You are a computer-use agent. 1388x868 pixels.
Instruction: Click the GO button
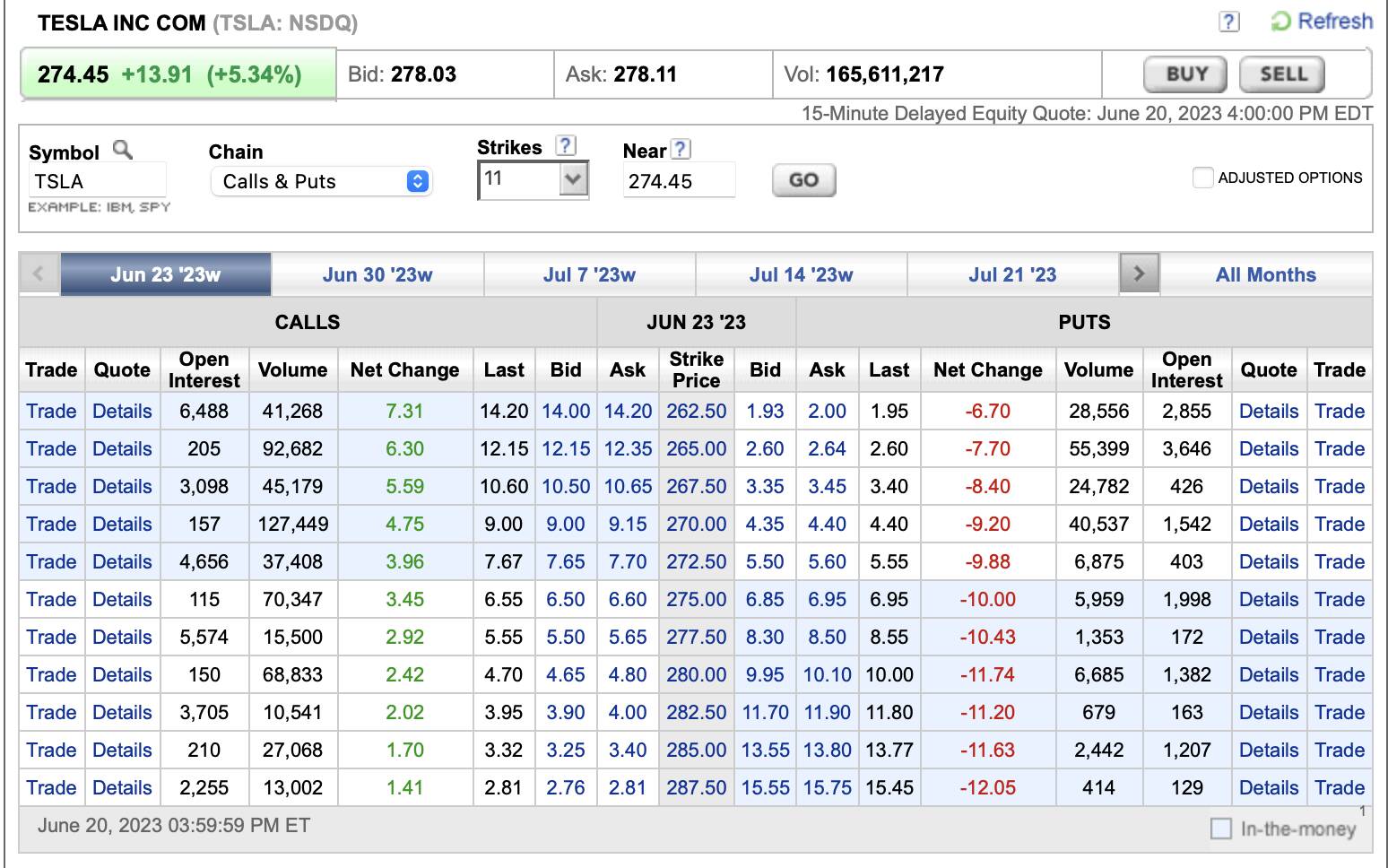point(803,180)
